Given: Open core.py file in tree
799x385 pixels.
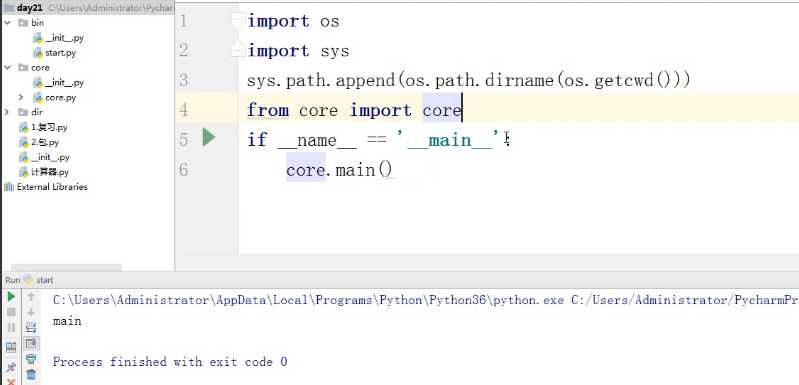Looking at the screenshot, I should click(60, 97).
